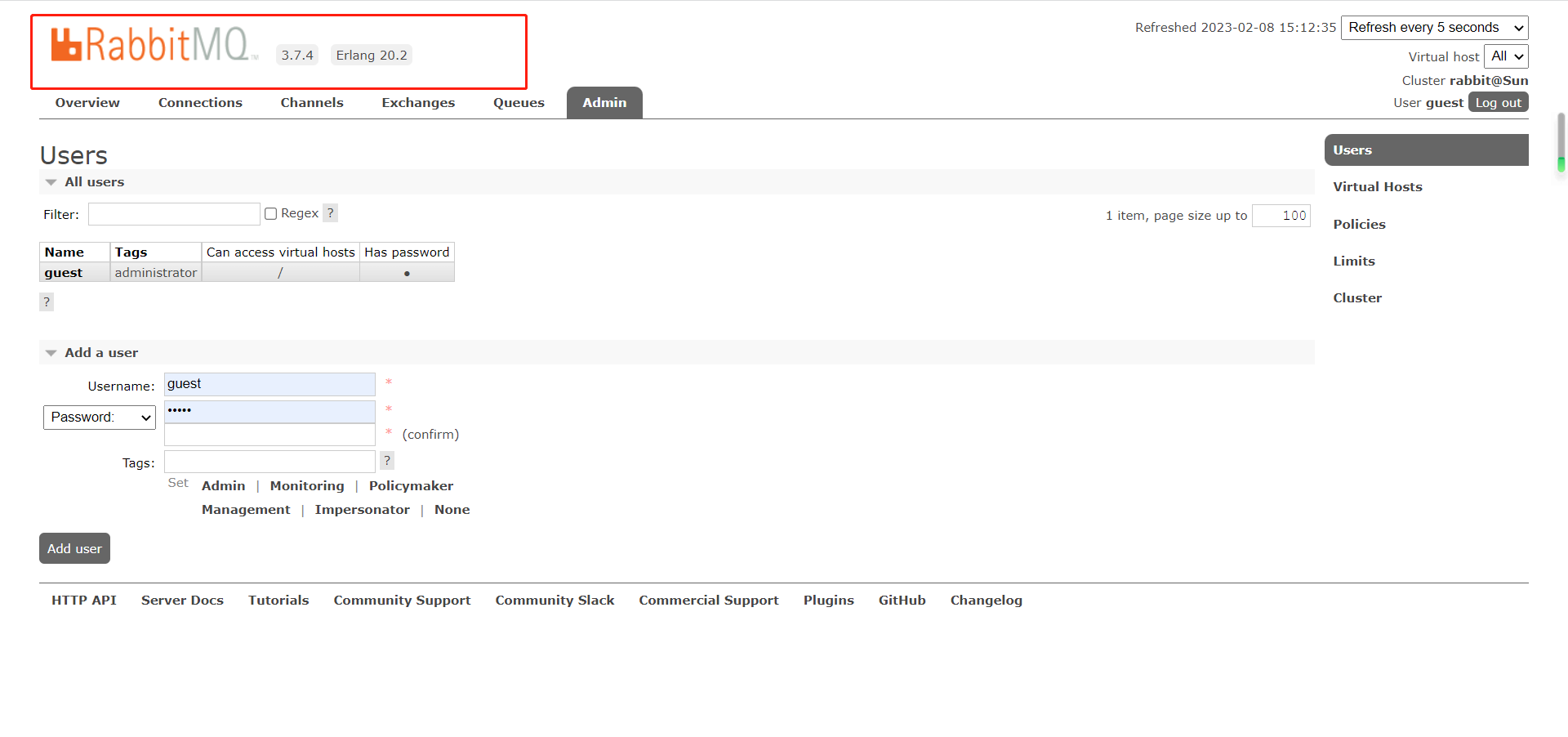Focus the password confirm field

[269, 435]
